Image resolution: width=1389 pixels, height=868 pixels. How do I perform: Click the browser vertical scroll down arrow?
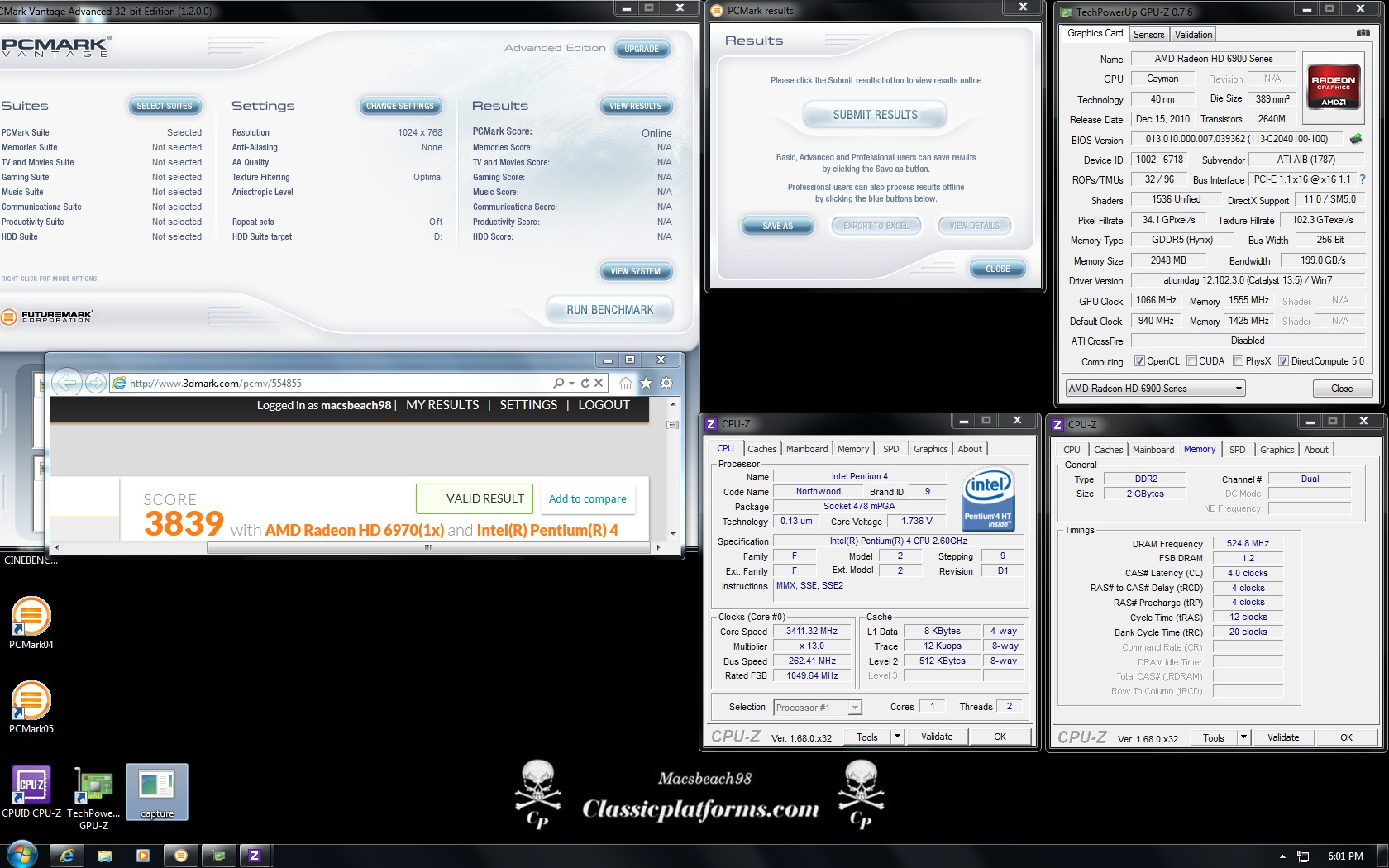[x=673, y=534]
